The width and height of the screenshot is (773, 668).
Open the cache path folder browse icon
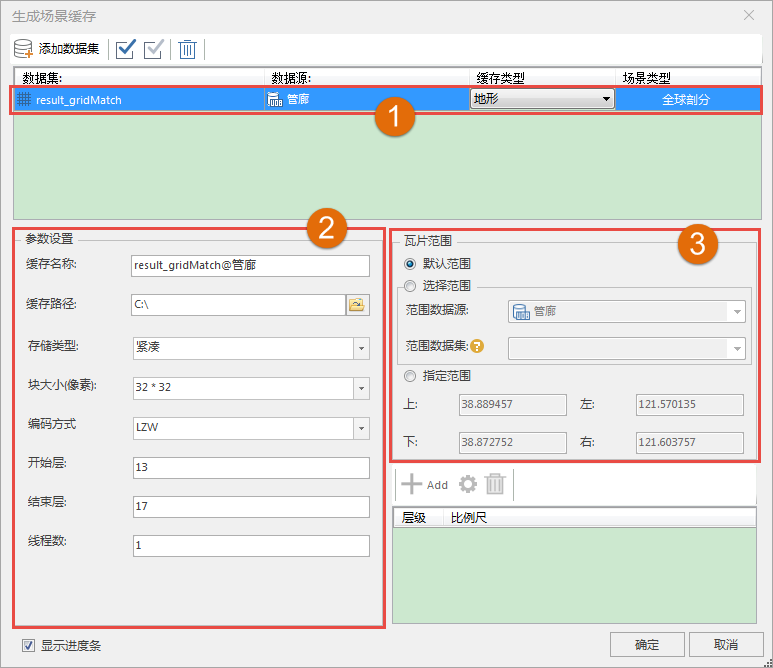click(x=357, y=305)
